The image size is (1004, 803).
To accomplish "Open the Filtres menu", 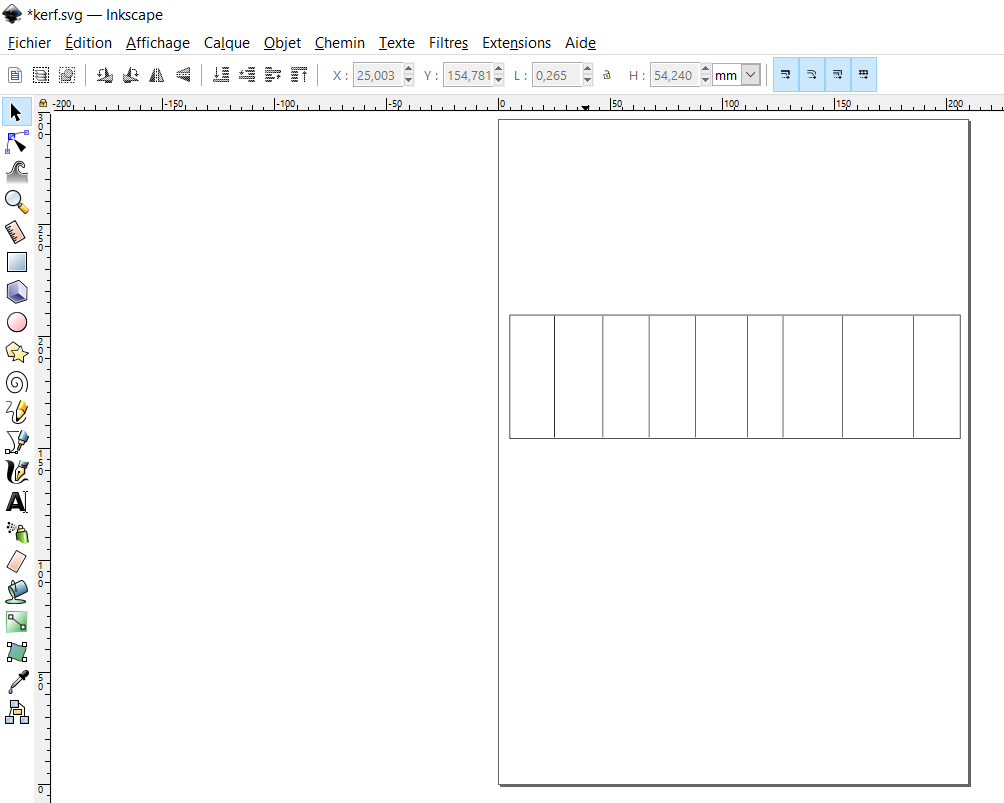I will pyautogui.click(x=448, y=43).
